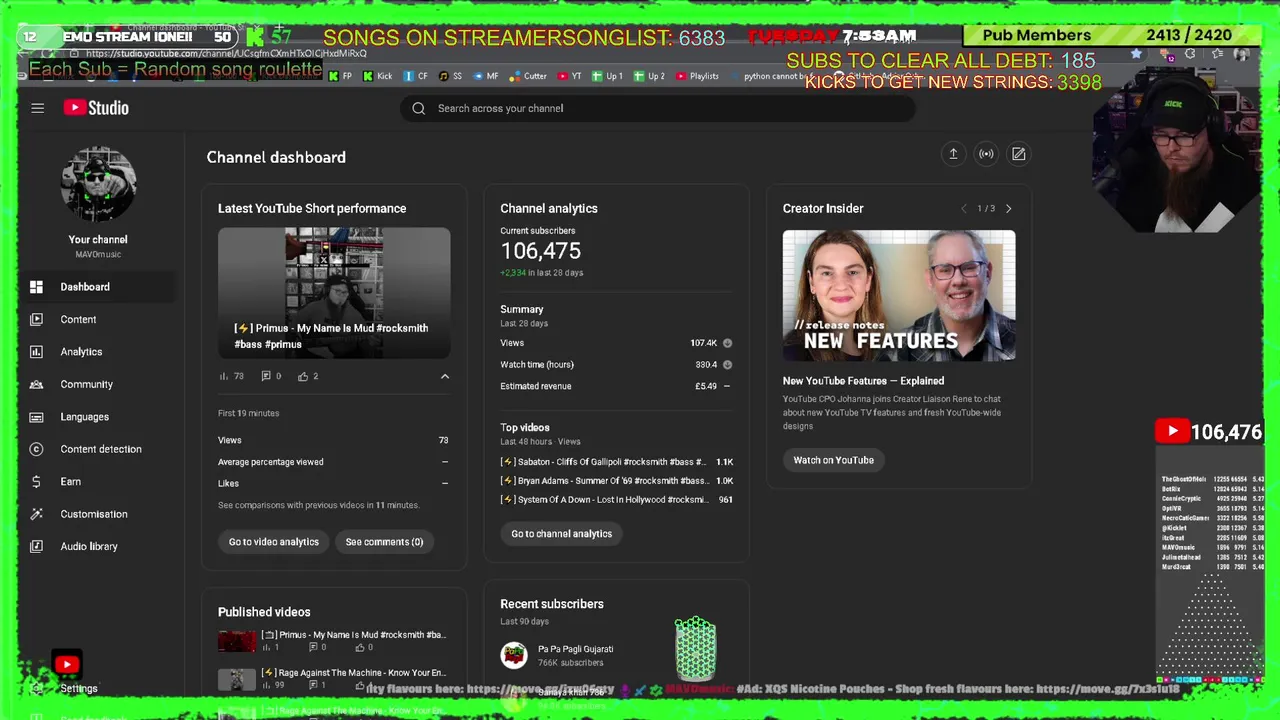
Task: Open the hamburger navigation menu
Action: pyautogui.click(x=37, y=108)
